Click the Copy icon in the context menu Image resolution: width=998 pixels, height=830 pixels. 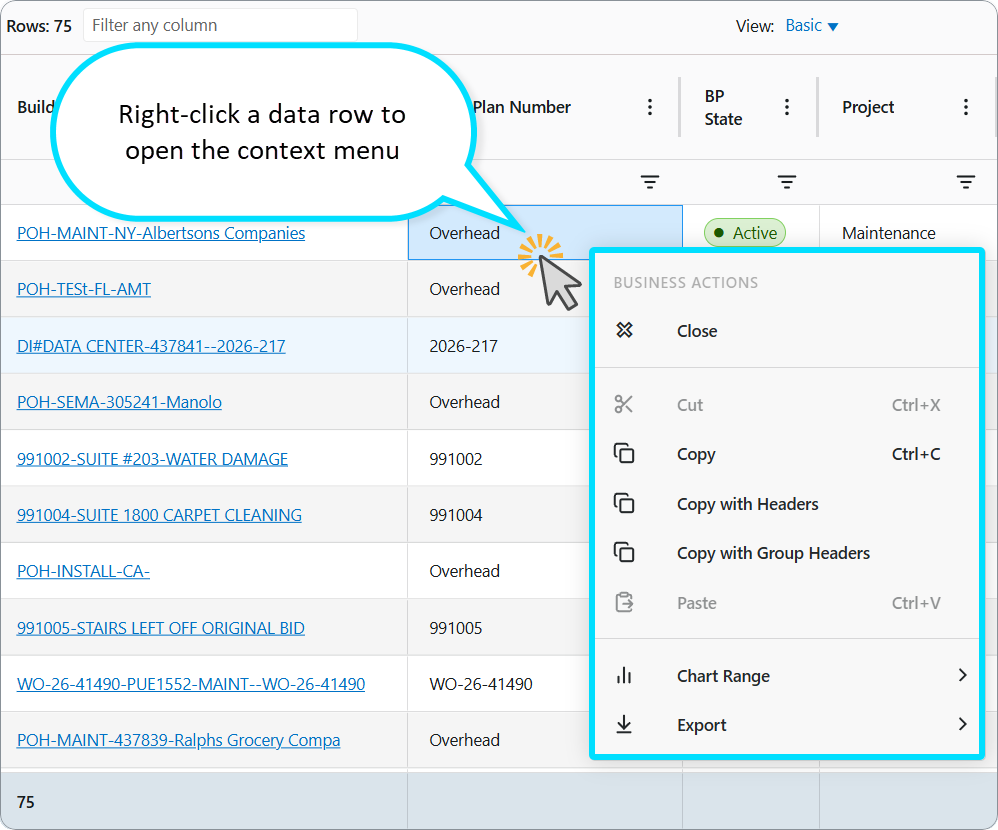click(624, 453)
